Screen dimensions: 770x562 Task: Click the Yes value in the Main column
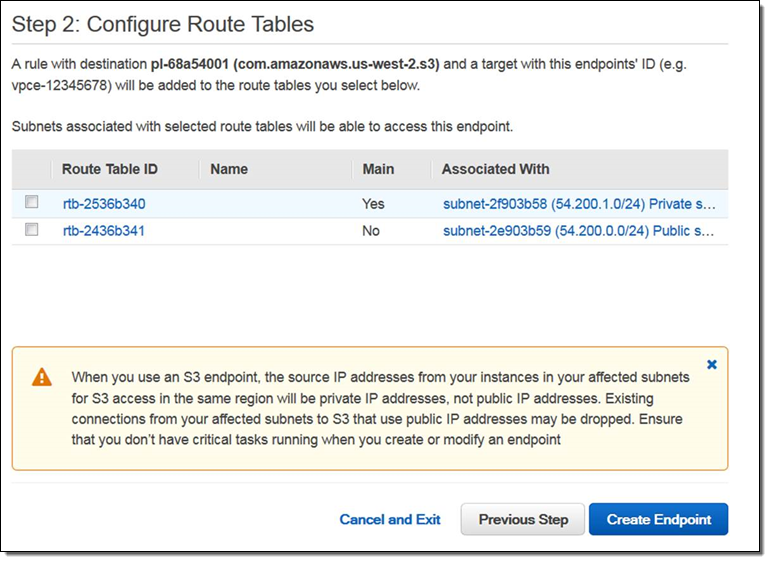373,204
